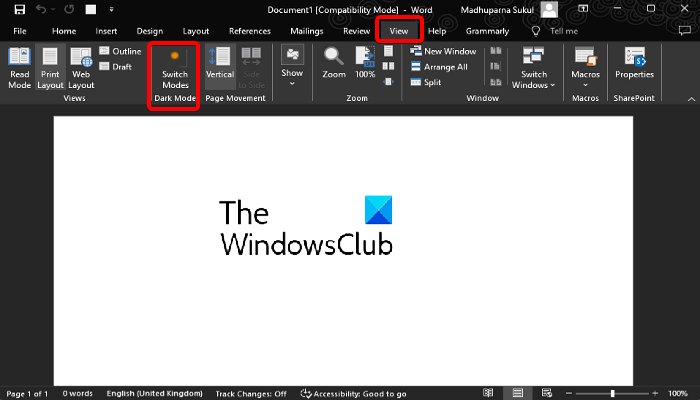Click the user account avatar
The image size is (700, 400).
tap(549, 9)
